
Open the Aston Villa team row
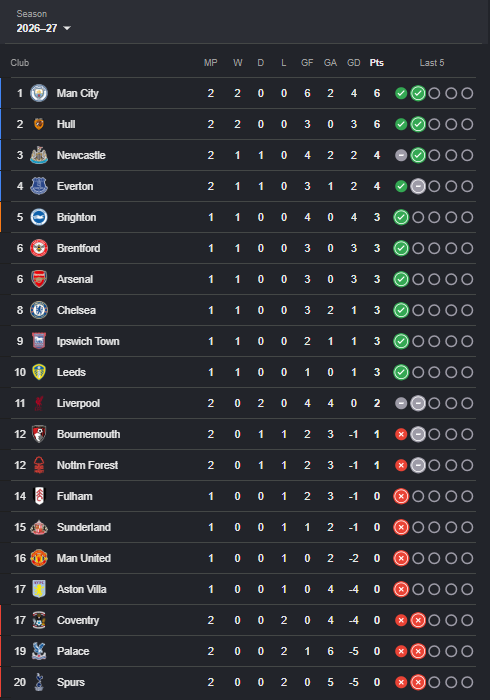coord(243,589)
